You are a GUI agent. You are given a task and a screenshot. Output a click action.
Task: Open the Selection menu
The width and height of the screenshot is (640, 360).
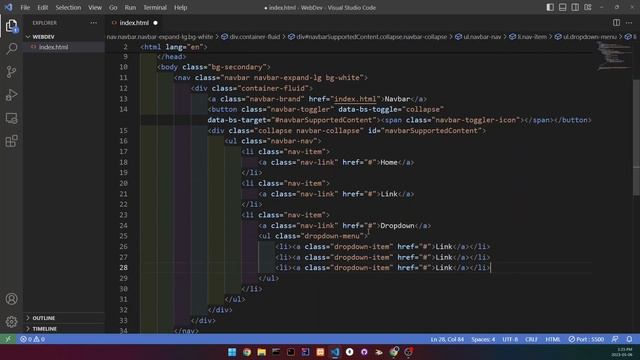pos(68,7)
